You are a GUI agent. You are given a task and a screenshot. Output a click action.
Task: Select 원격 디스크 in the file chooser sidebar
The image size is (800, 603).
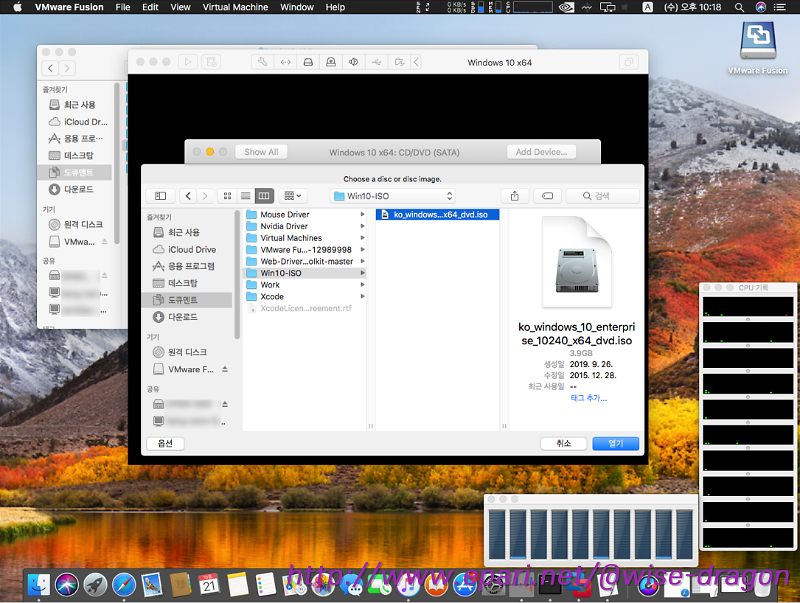(187, 352)
